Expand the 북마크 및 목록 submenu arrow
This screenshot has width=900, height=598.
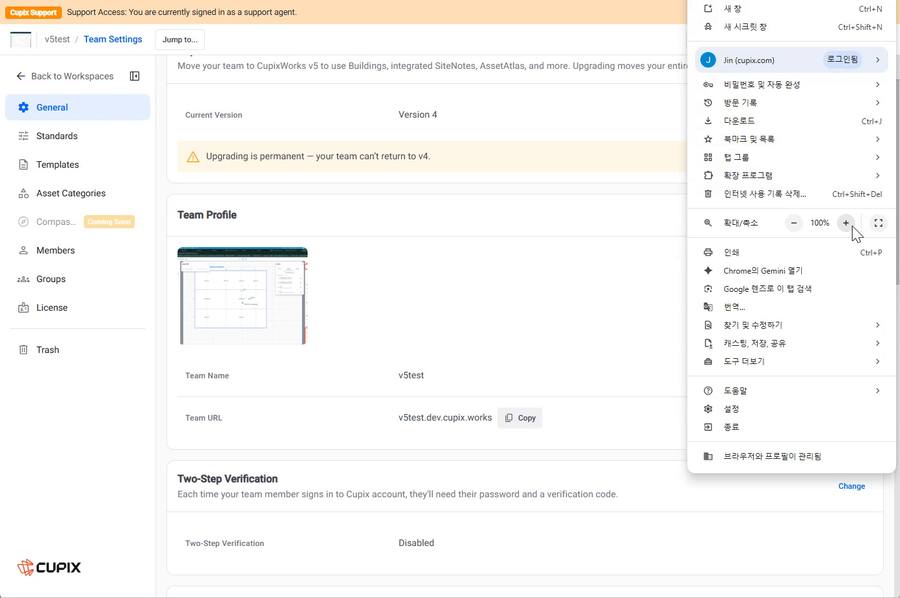[878, 139]
